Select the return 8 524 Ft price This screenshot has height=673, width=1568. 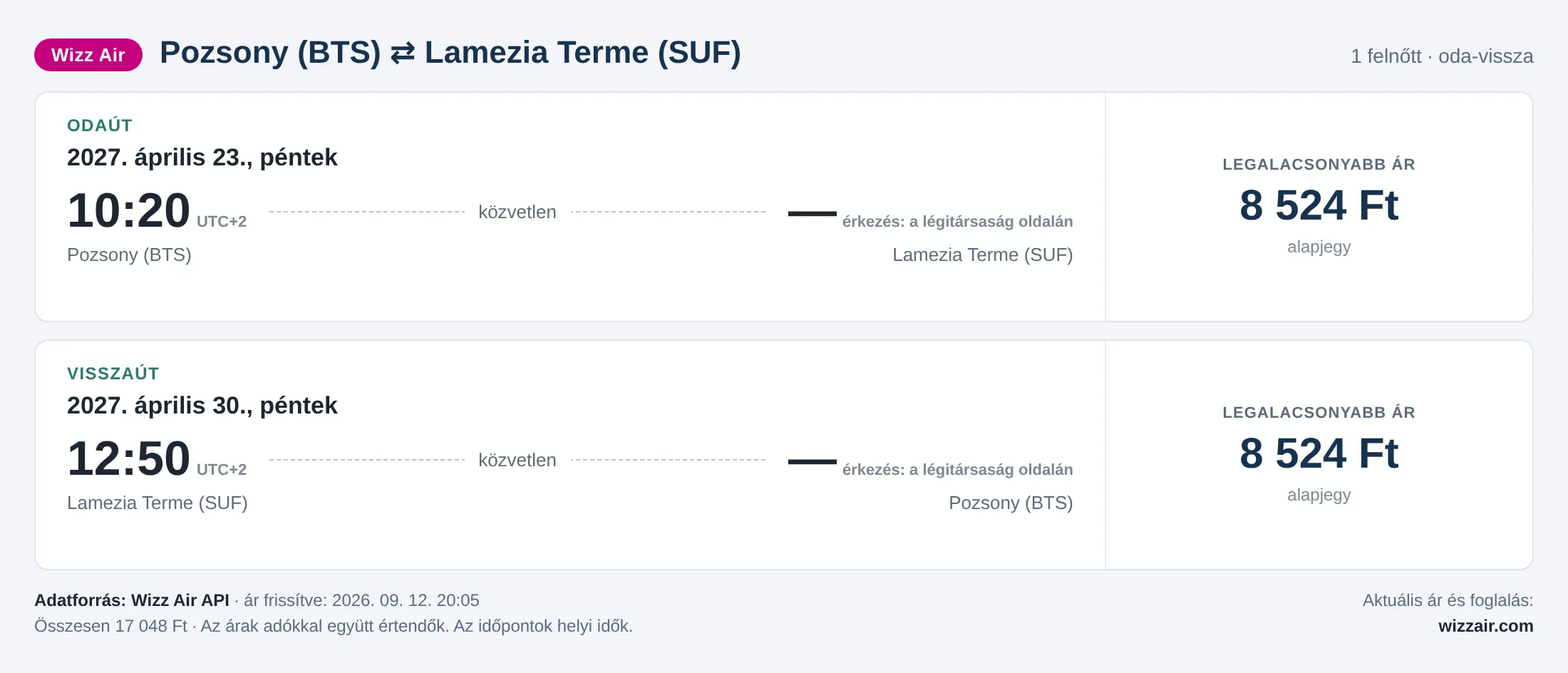pos(1319,453)
